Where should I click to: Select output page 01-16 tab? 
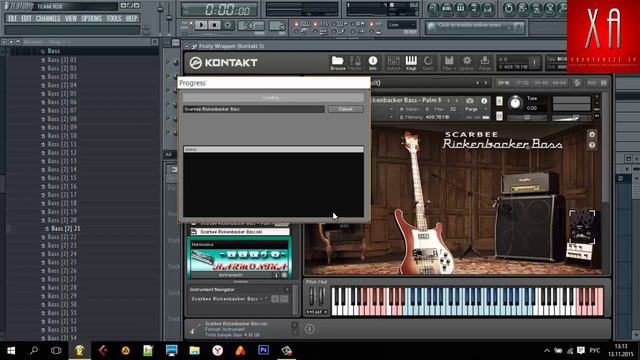coord(504,83)
